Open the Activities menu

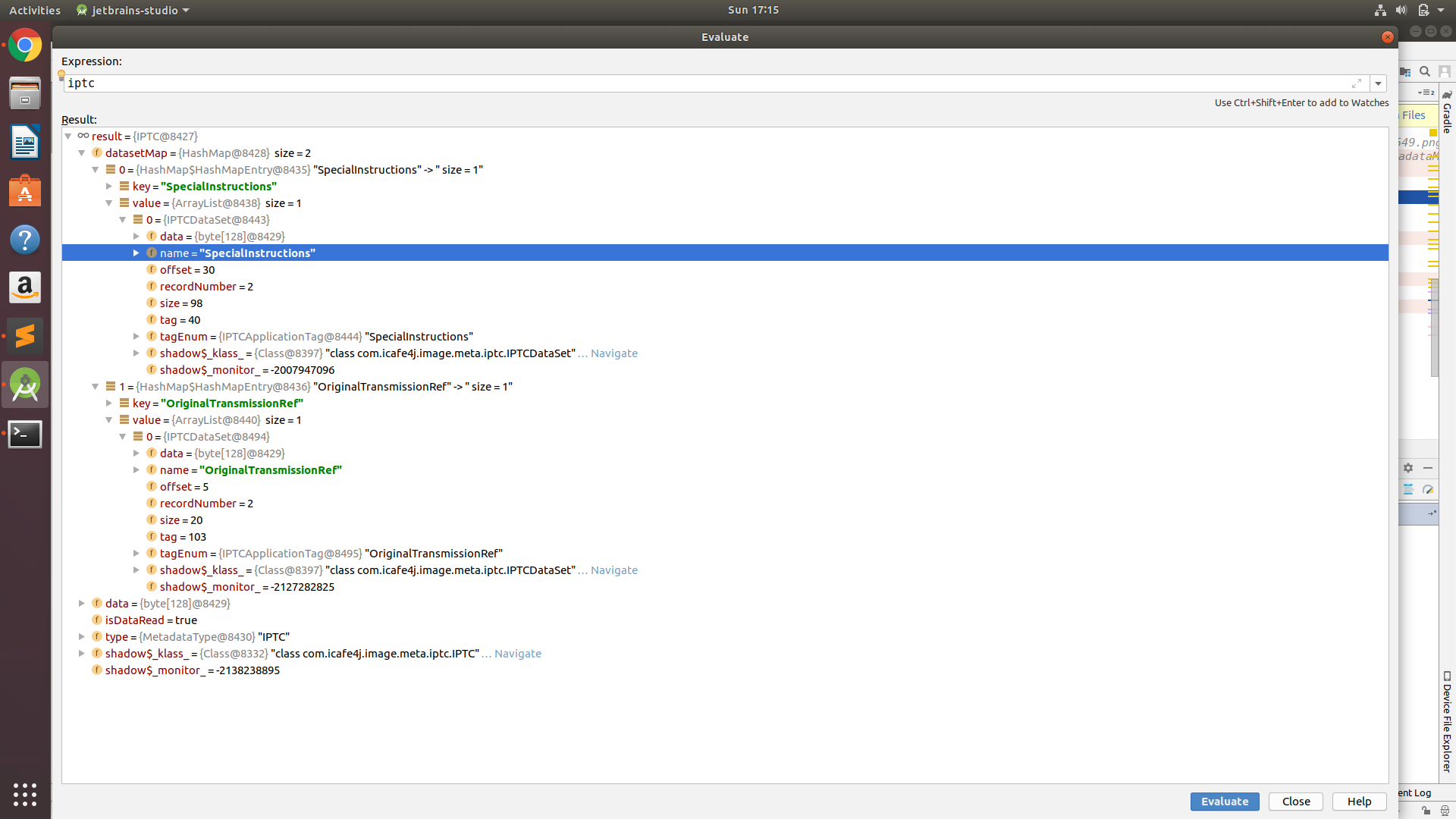click(x=34, y=10)
